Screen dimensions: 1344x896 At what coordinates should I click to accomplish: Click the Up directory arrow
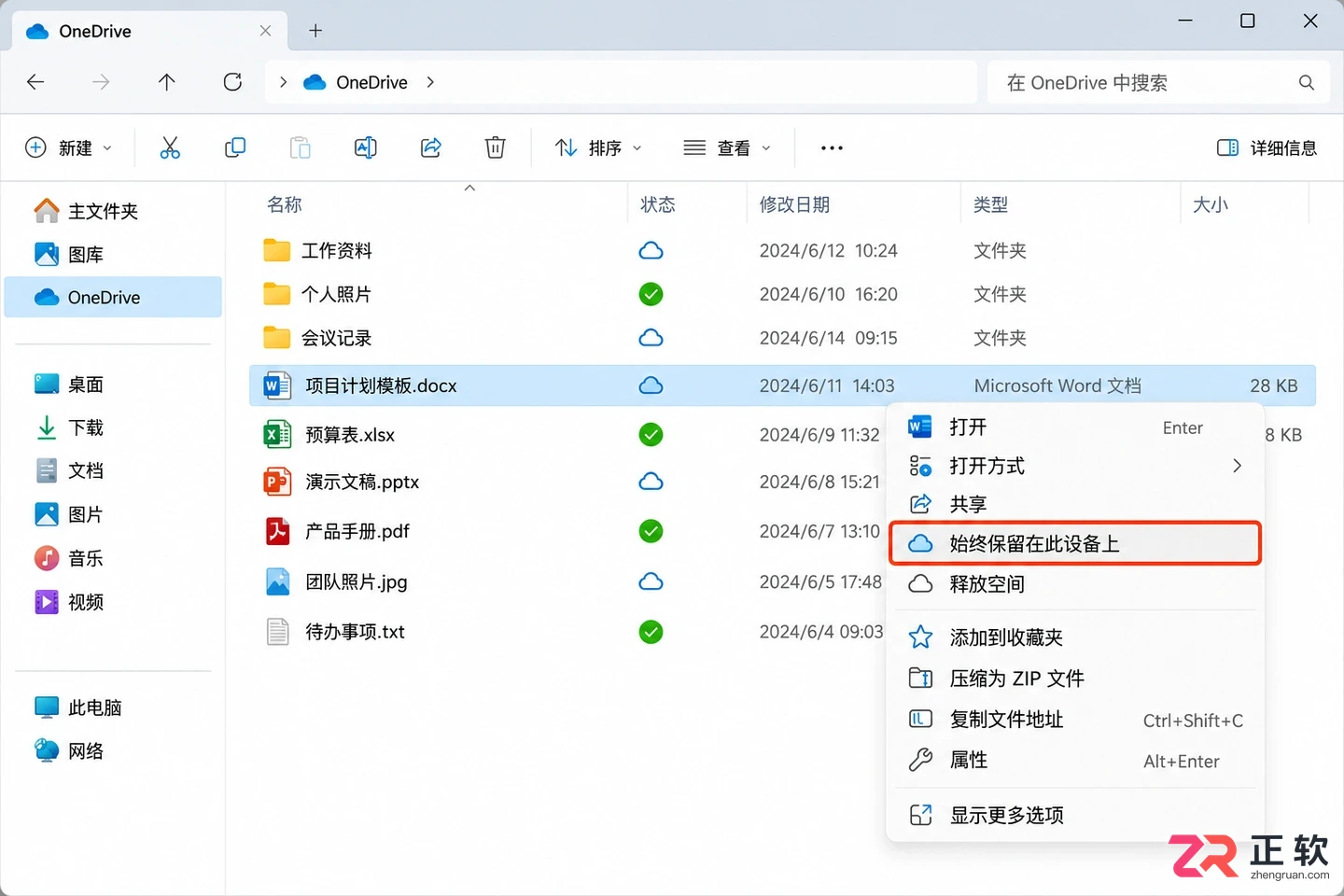(x=166, y=82)
